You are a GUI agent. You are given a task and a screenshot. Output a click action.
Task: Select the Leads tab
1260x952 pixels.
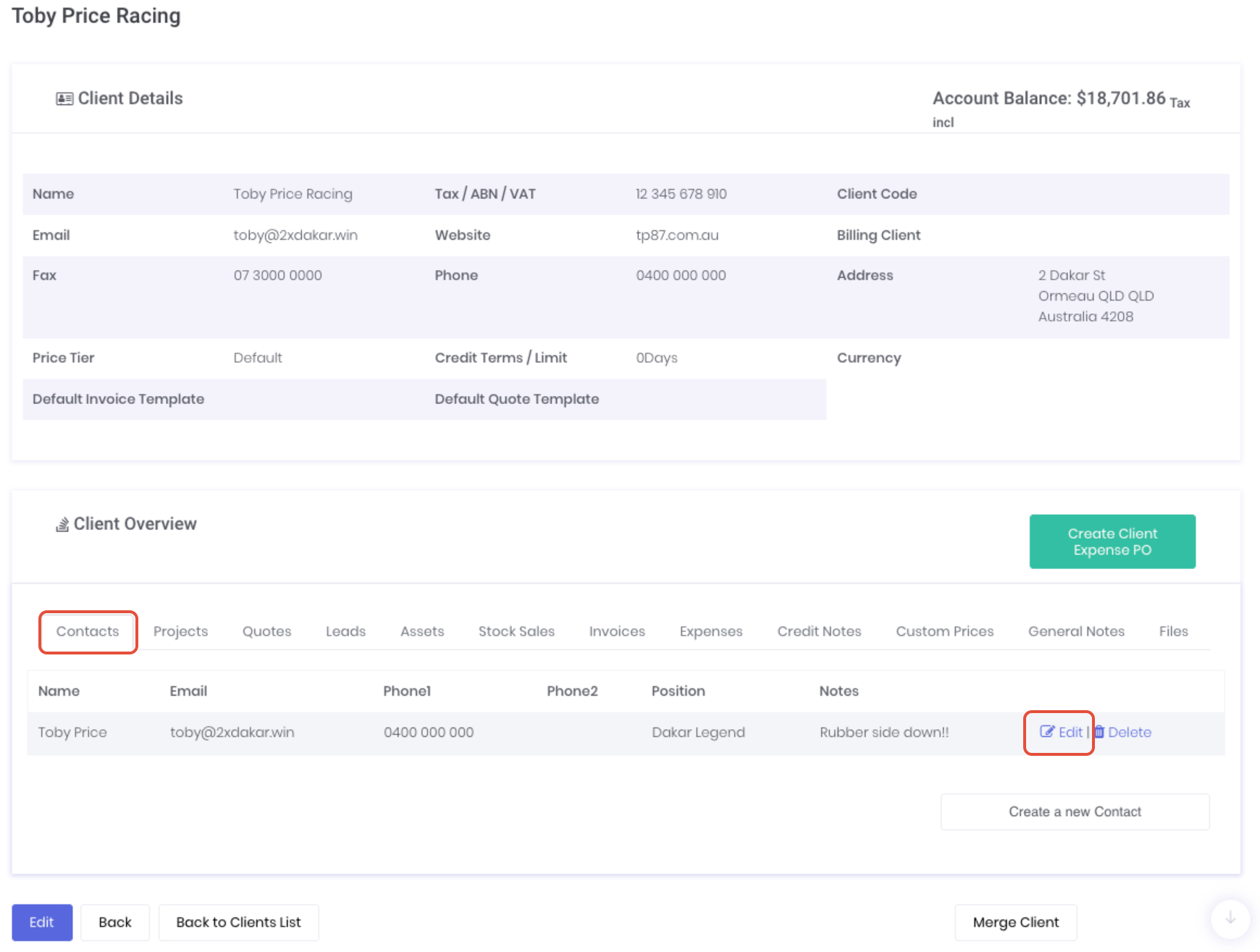345,631
